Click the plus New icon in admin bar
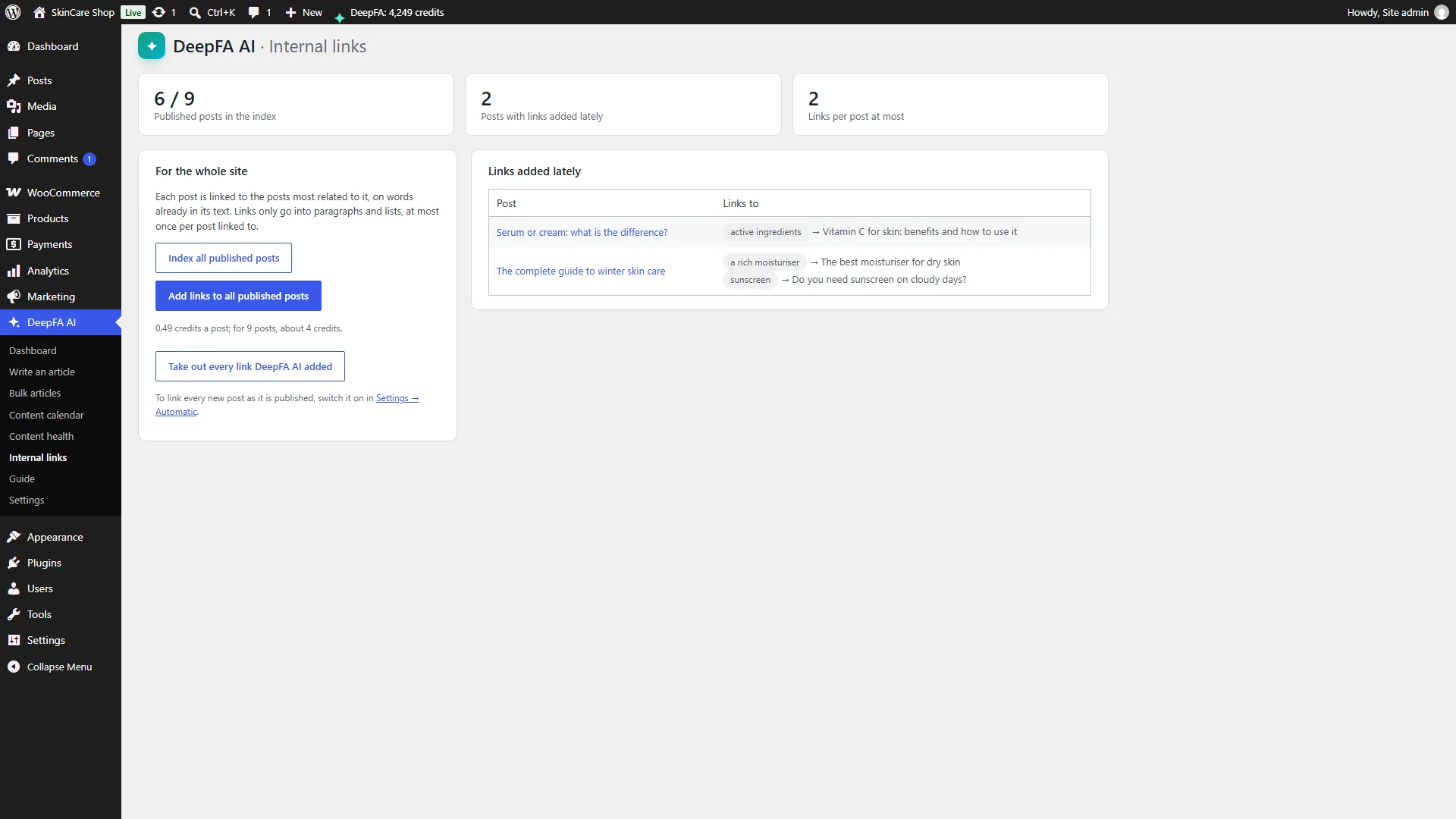The image size is (1456, 819). point(290,12)
